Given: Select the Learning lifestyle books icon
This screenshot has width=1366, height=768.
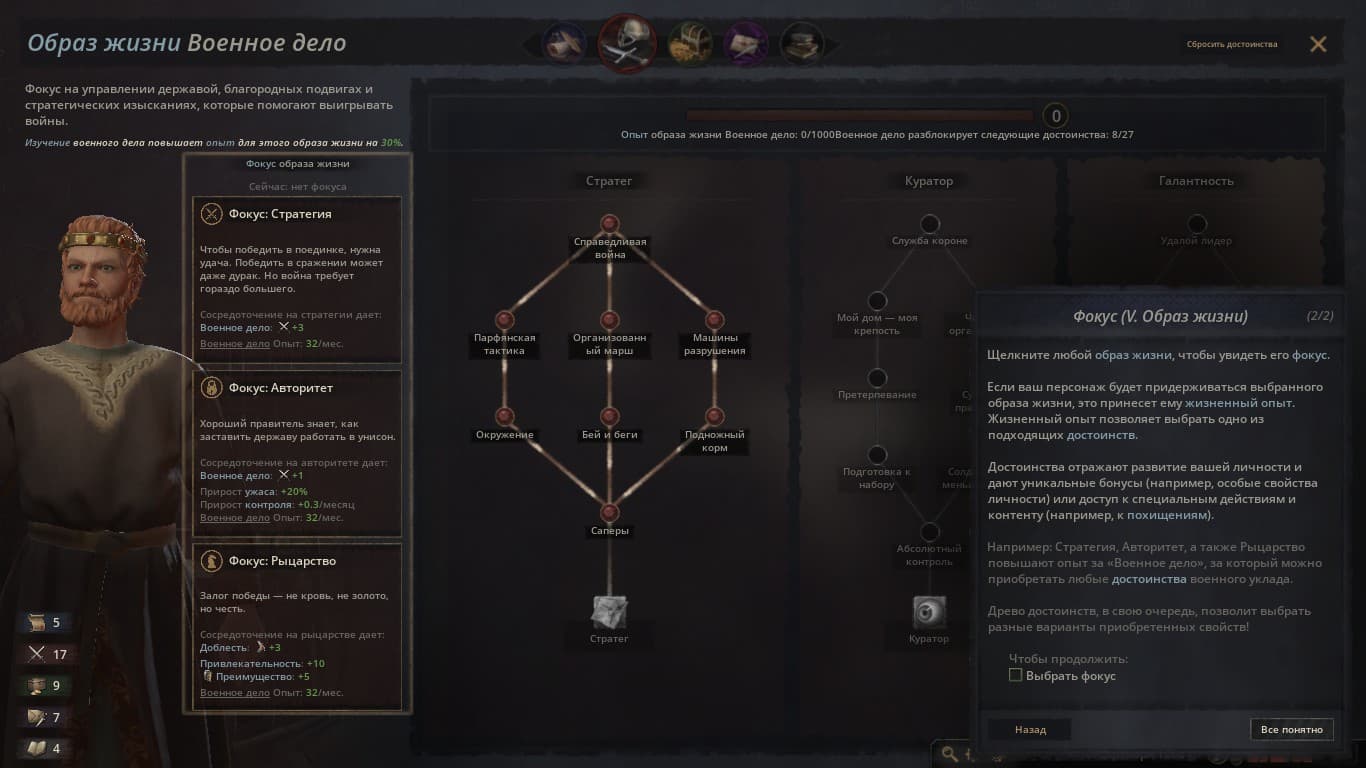Looking at the screenshot, I should coord(802,43).
